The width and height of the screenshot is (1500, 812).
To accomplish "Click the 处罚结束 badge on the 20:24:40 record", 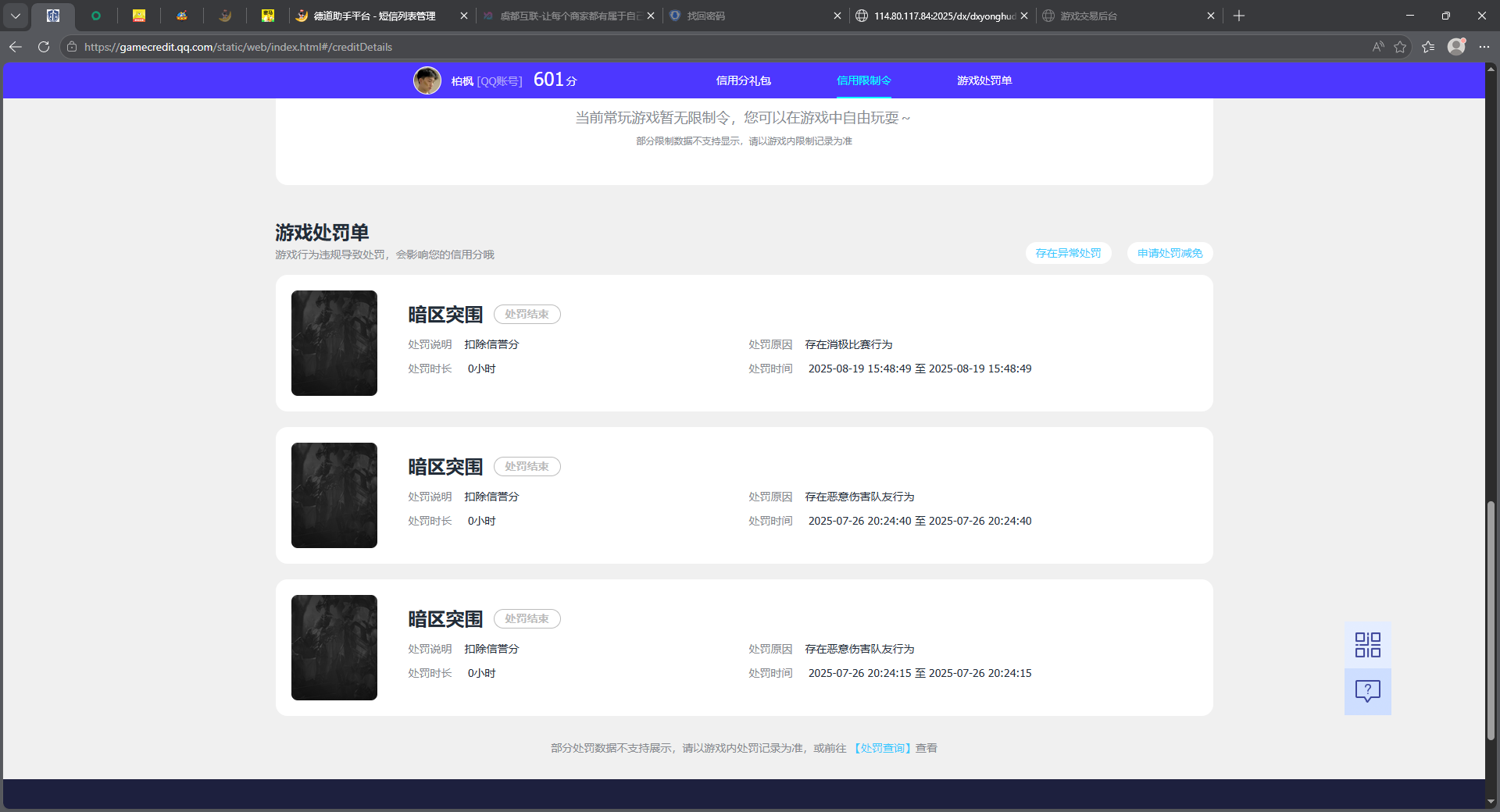I will coord(527,466).
